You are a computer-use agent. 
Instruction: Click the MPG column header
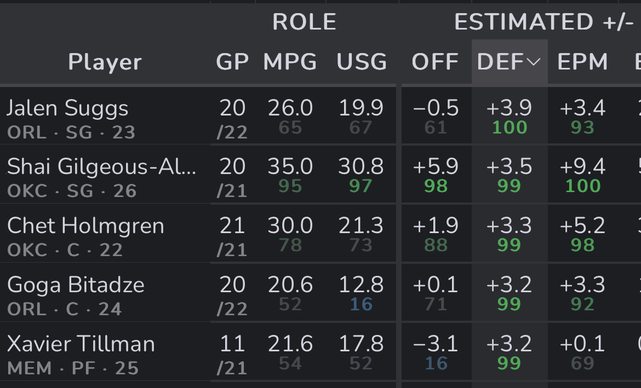click(290, 62)
